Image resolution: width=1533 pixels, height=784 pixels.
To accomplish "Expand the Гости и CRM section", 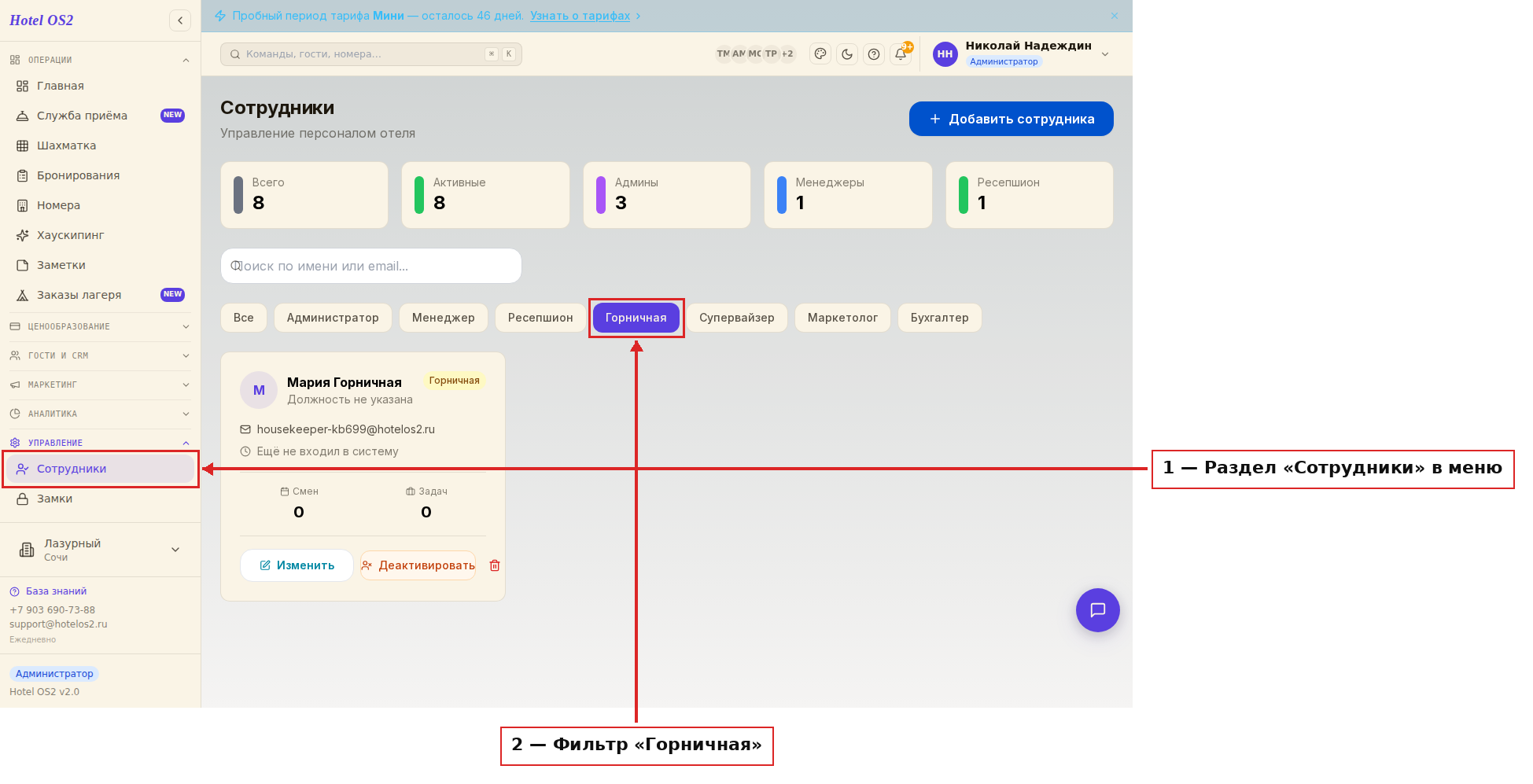I will click(100, 355).
